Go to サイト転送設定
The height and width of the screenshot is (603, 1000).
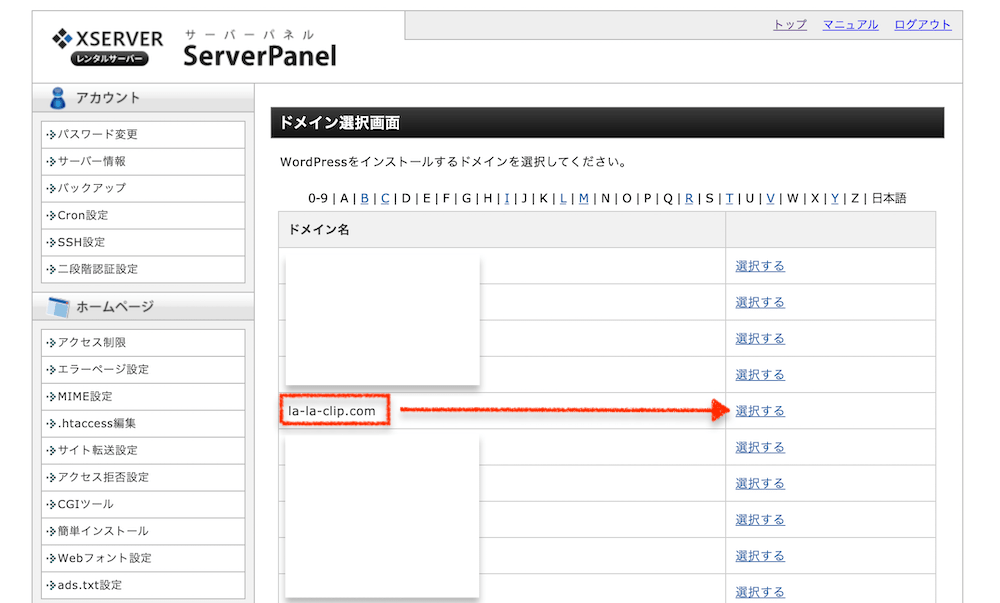(x=143, y=450)
